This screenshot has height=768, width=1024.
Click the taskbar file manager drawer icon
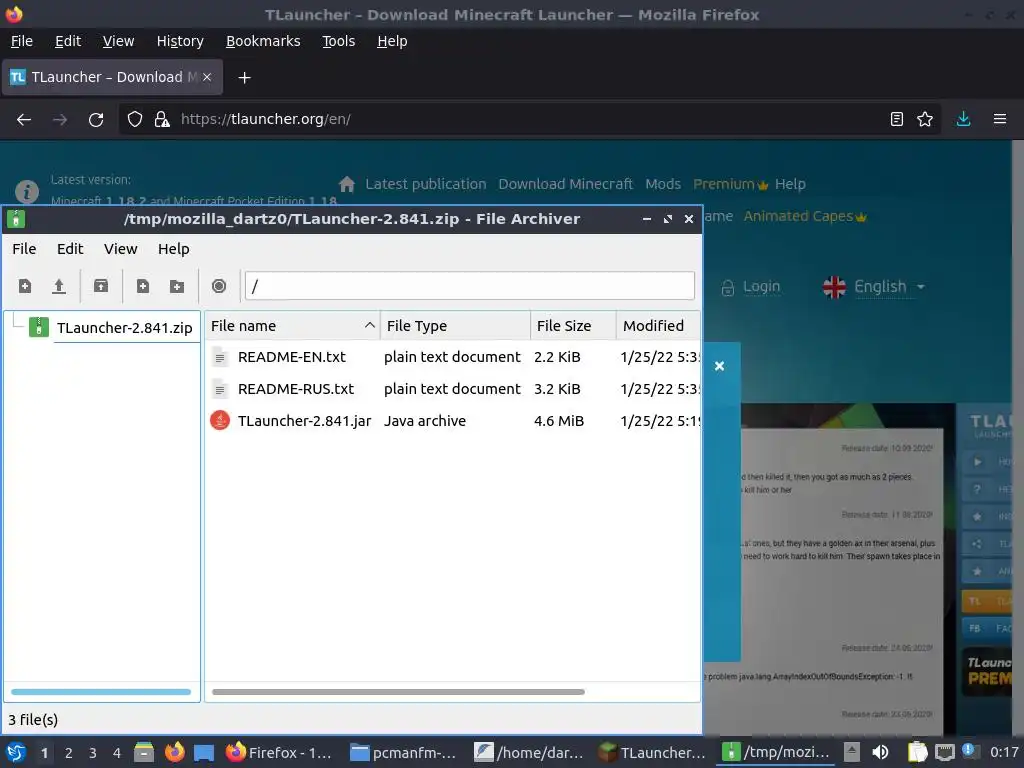(x=144, y=752)
